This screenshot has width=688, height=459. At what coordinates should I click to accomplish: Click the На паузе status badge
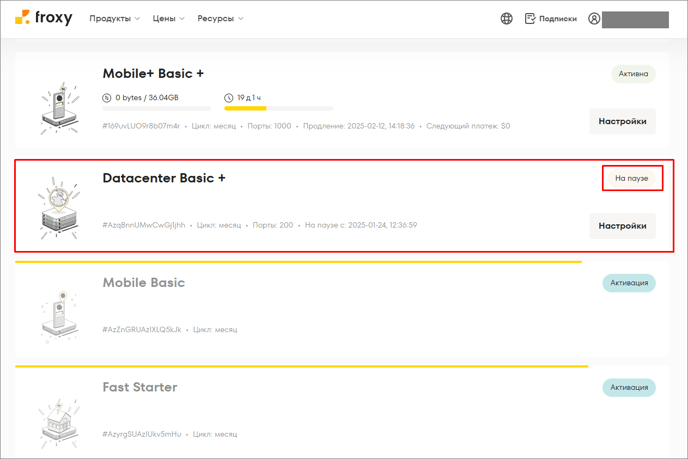pos(631,178)
